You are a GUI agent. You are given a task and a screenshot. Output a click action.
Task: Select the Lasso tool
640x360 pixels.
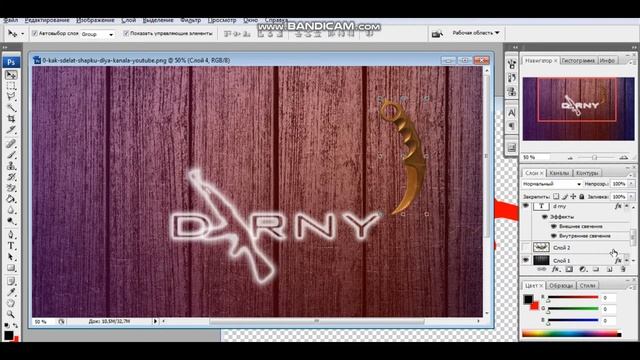click(11, 97)
